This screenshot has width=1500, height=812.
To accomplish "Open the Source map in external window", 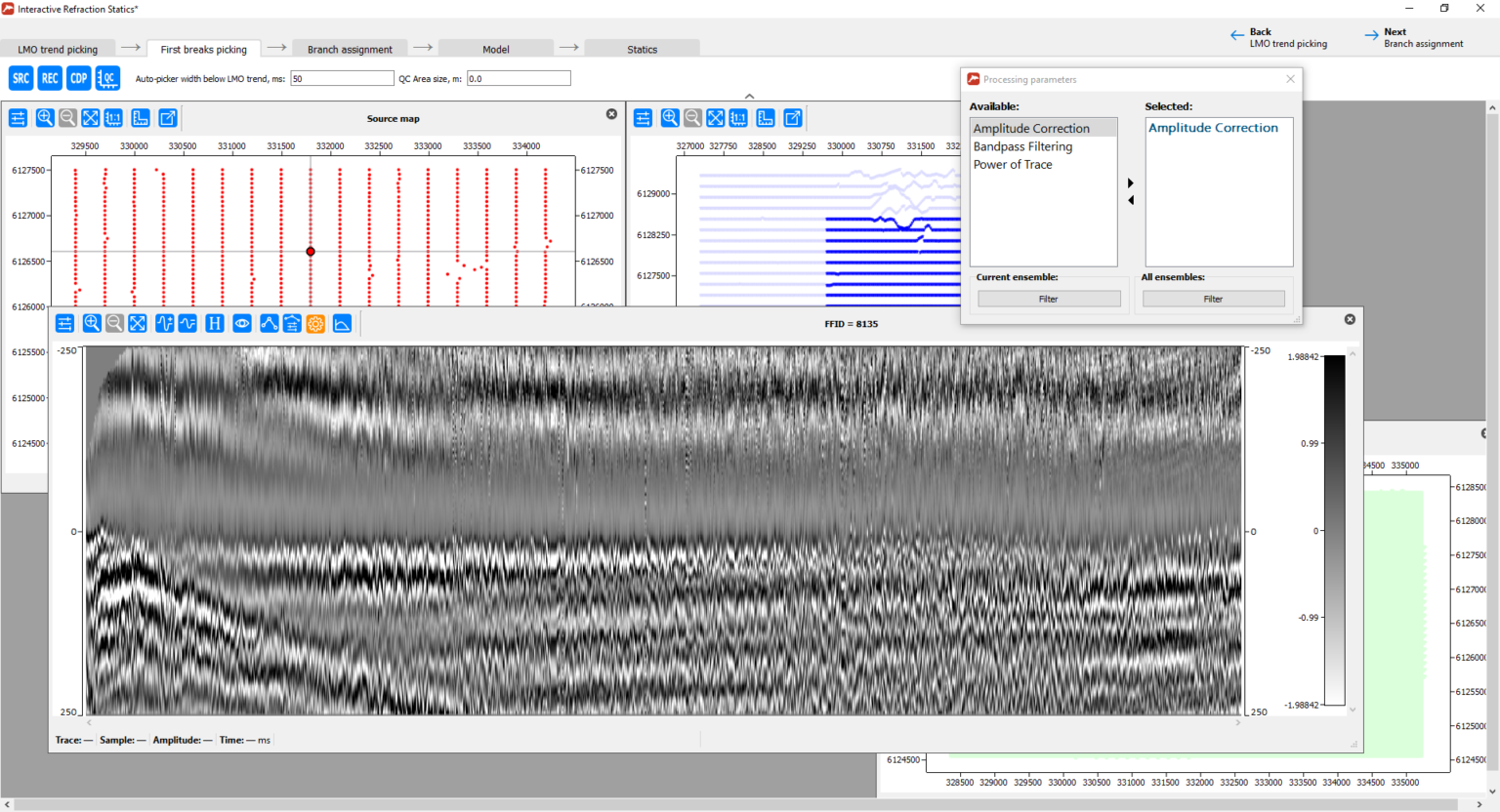I will tap(168, 118).
